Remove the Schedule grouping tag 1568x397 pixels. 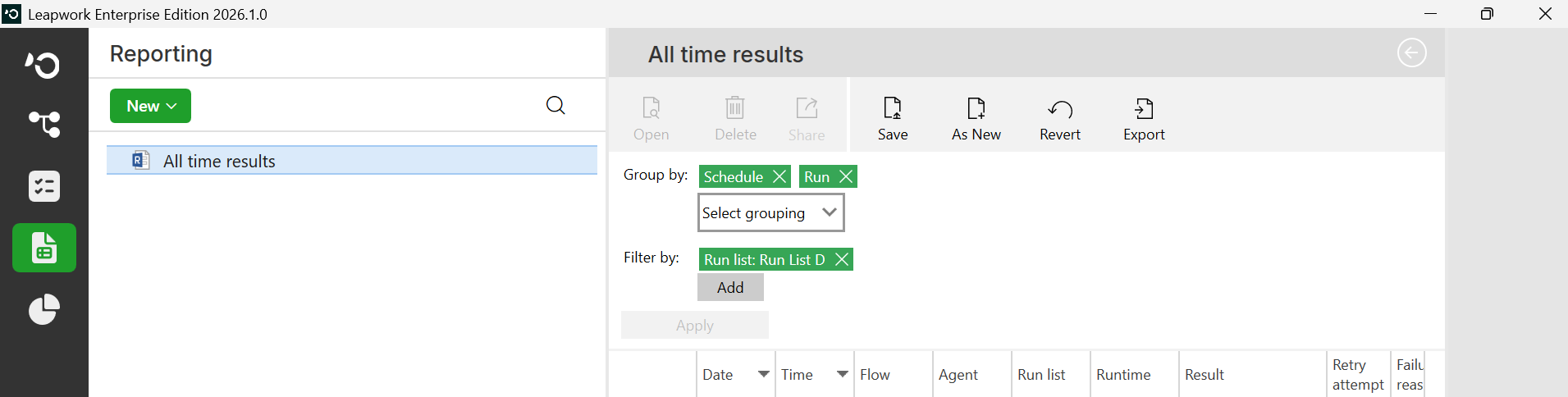point(779,176)
